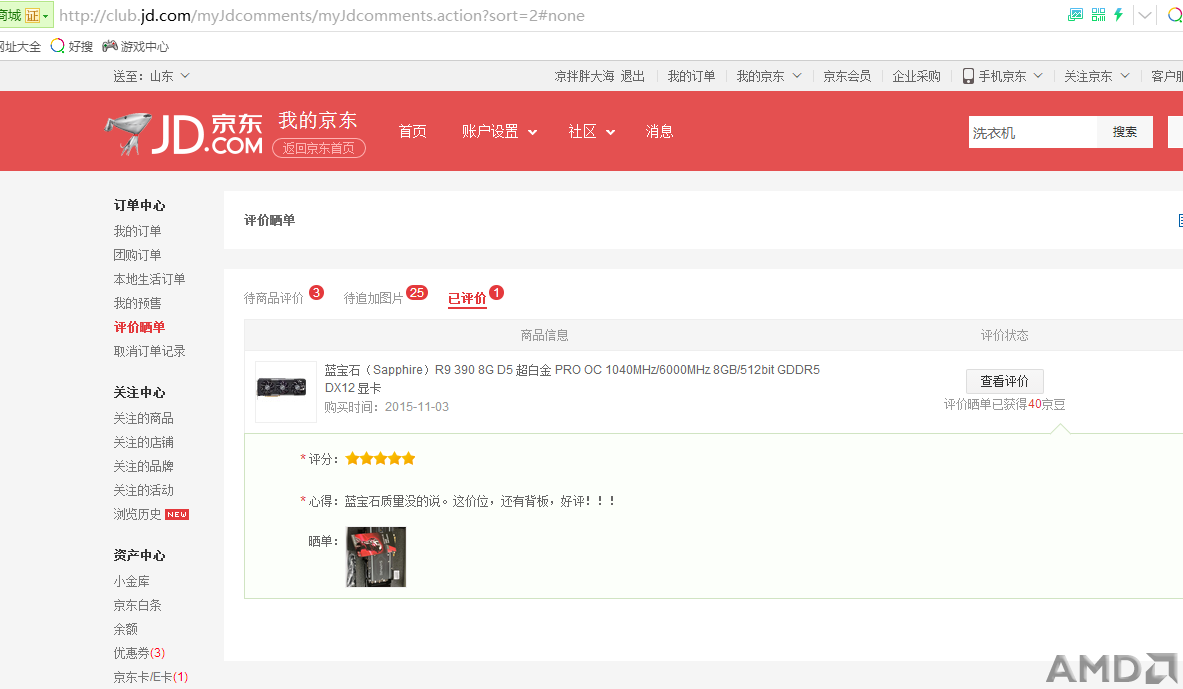Viewport: 1183px width, 689px height.
Task: Click the green 证 certificate badge
Action: click(32, 15)
